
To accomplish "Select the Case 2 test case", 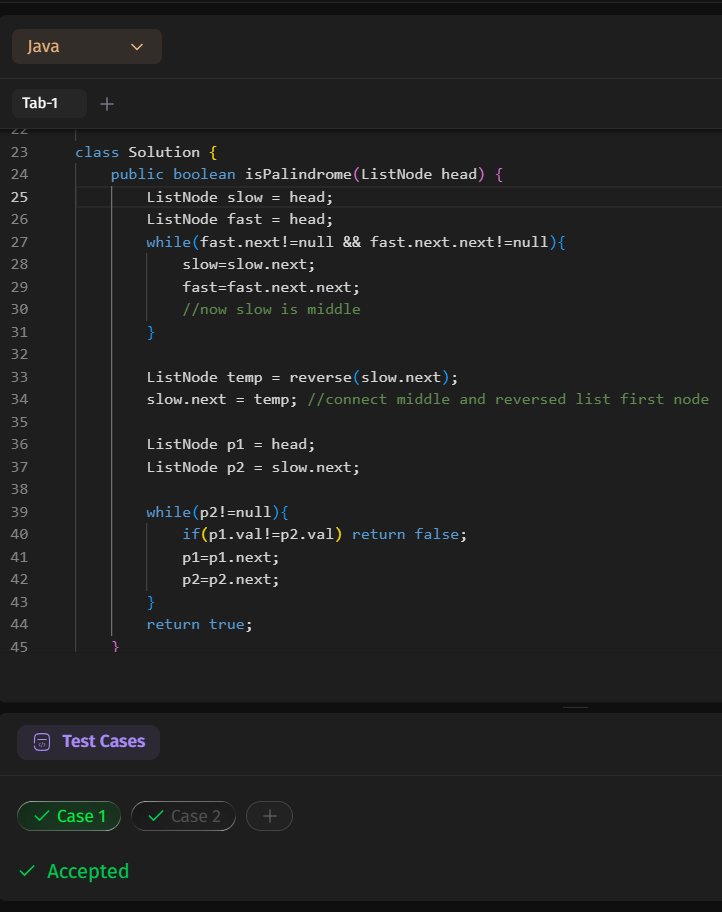I will [183, 816].
